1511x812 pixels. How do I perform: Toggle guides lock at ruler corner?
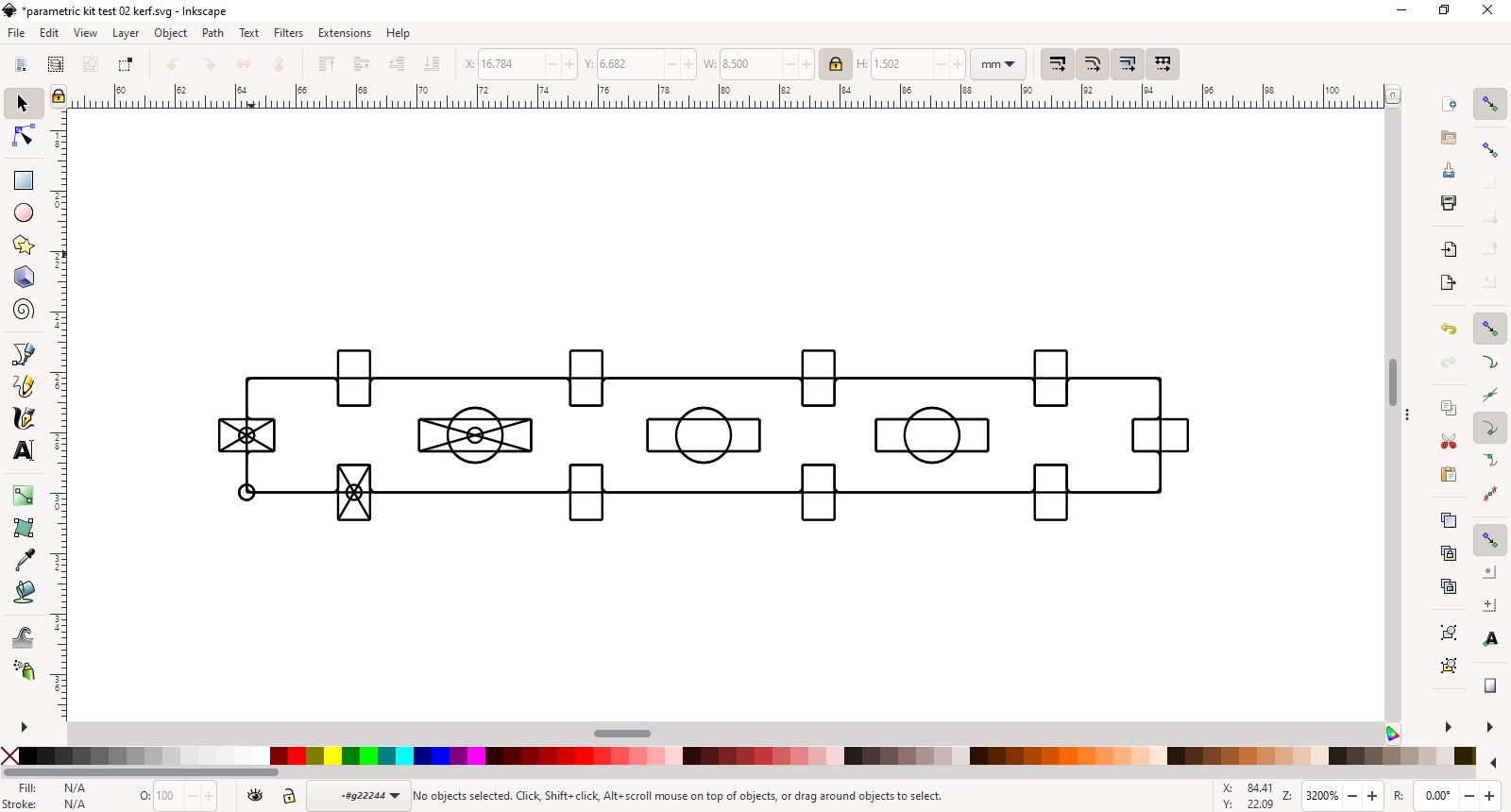pyautogui.click(x=58, y=95)
